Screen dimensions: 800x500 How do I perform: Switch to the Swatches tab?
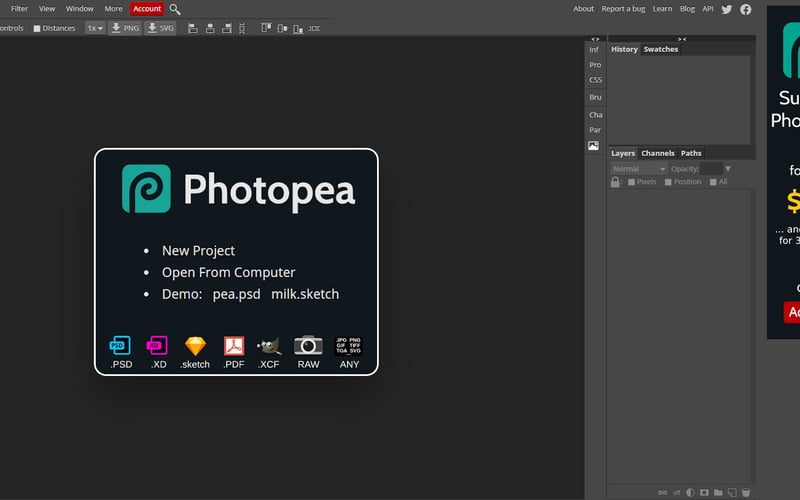[x=661, y=49]
